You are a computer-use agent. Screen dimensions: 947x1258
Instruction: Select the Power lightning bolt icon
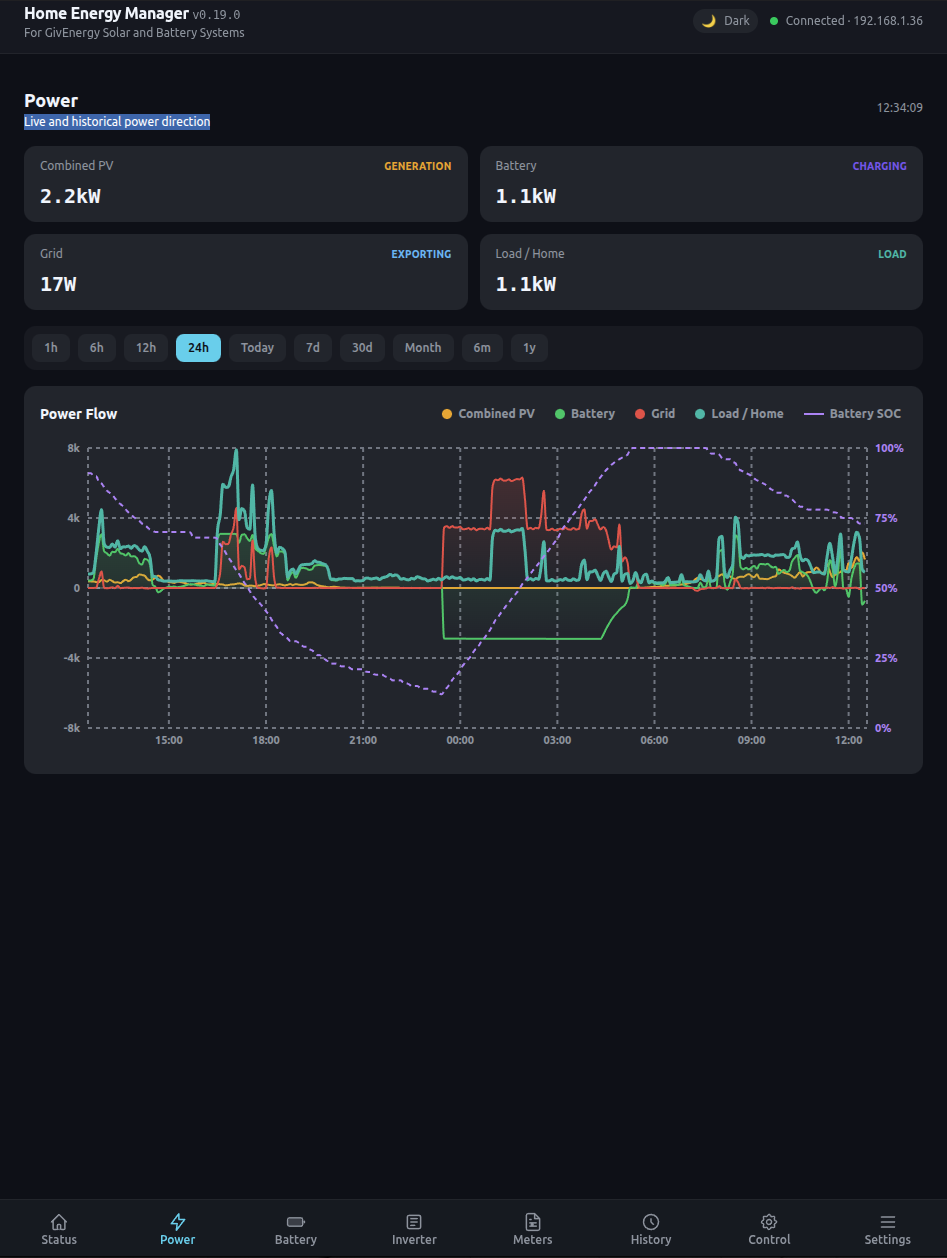coord(178,1222)
